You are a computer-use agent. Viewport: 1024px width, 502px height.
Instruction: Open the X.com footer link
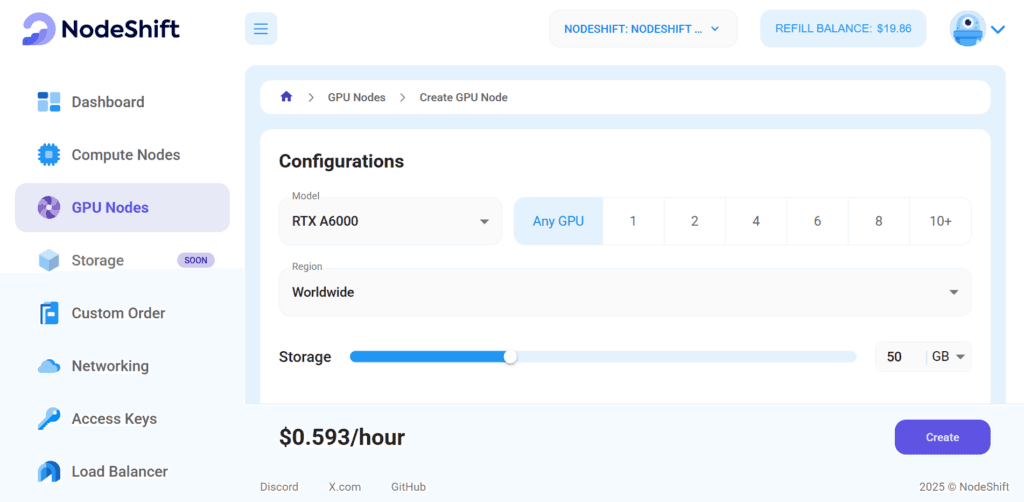click(345, 487)
